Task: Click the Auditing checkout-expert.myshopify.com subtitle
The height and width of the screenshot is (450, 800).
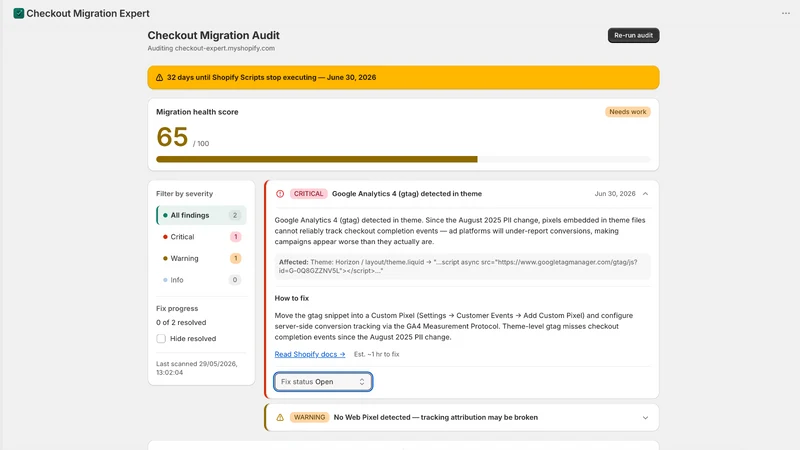Action: (x=211, y=48)
